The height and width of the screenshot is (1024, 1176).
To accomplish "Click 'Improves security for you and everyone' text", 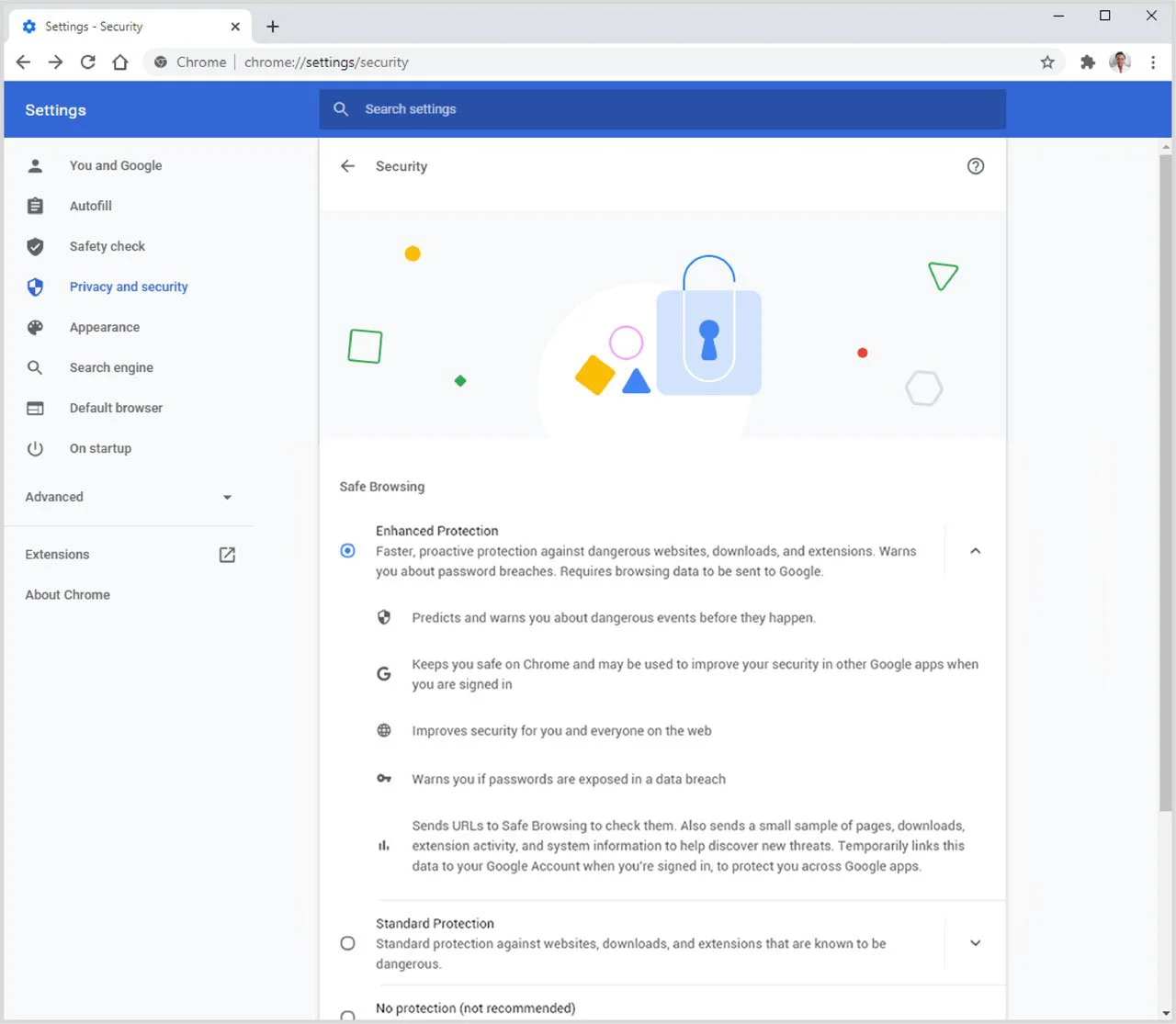I will pyautogui.click(x=561, y=731).
